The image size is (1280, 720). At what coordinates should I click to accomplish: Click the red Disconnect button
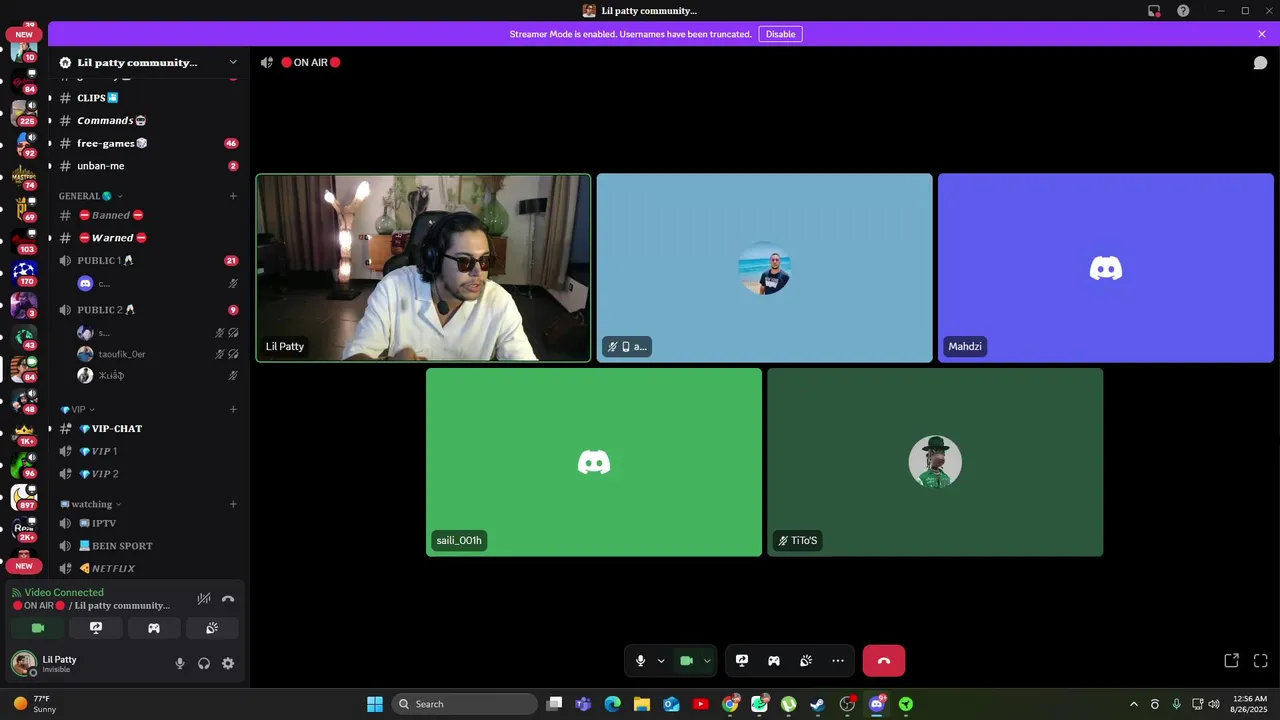(x=884, y=661)
